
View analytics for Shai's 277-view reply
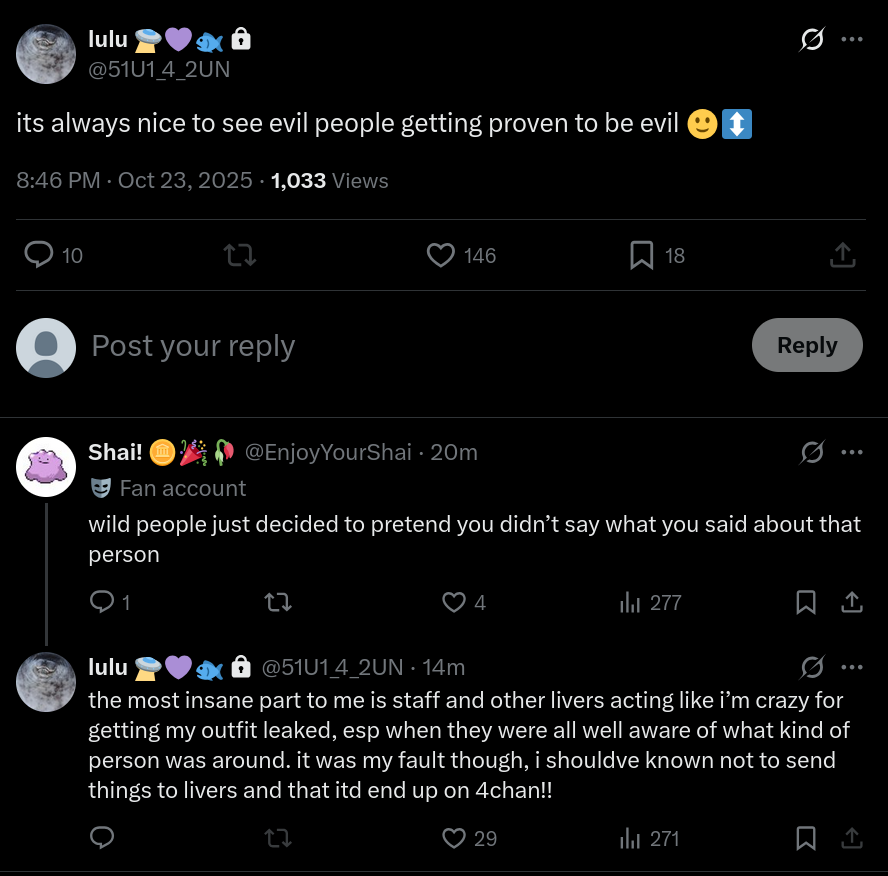click(x=630, y=602)
